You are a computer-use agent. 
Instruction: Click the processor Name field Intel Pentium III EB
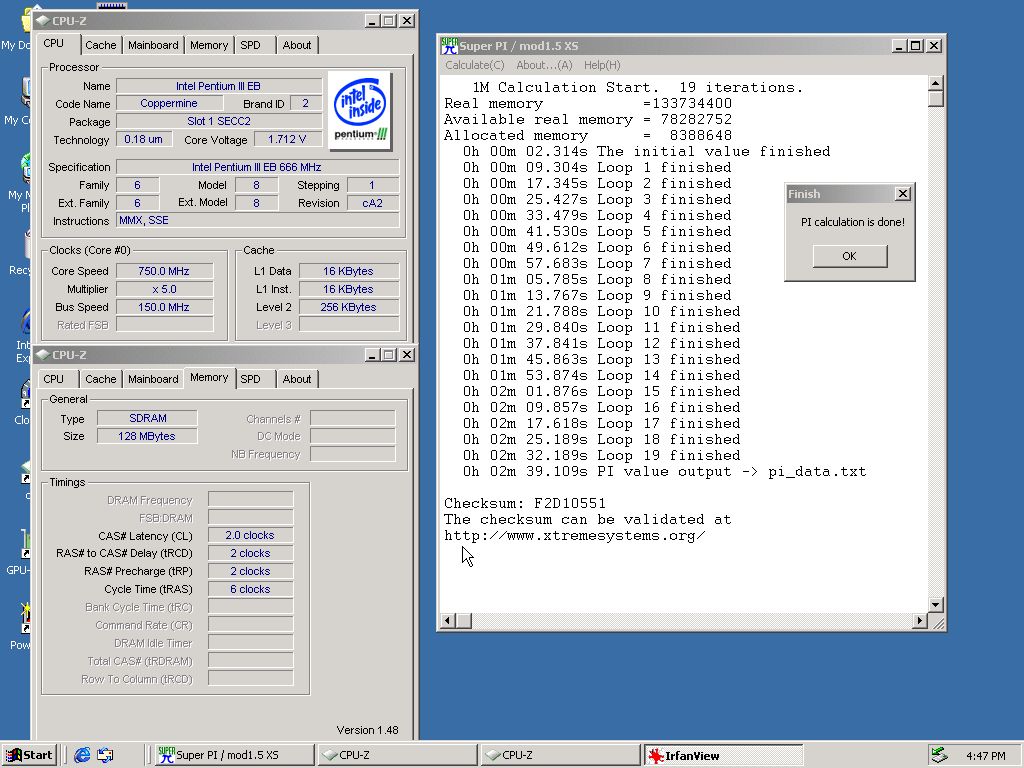pos(219,86)
